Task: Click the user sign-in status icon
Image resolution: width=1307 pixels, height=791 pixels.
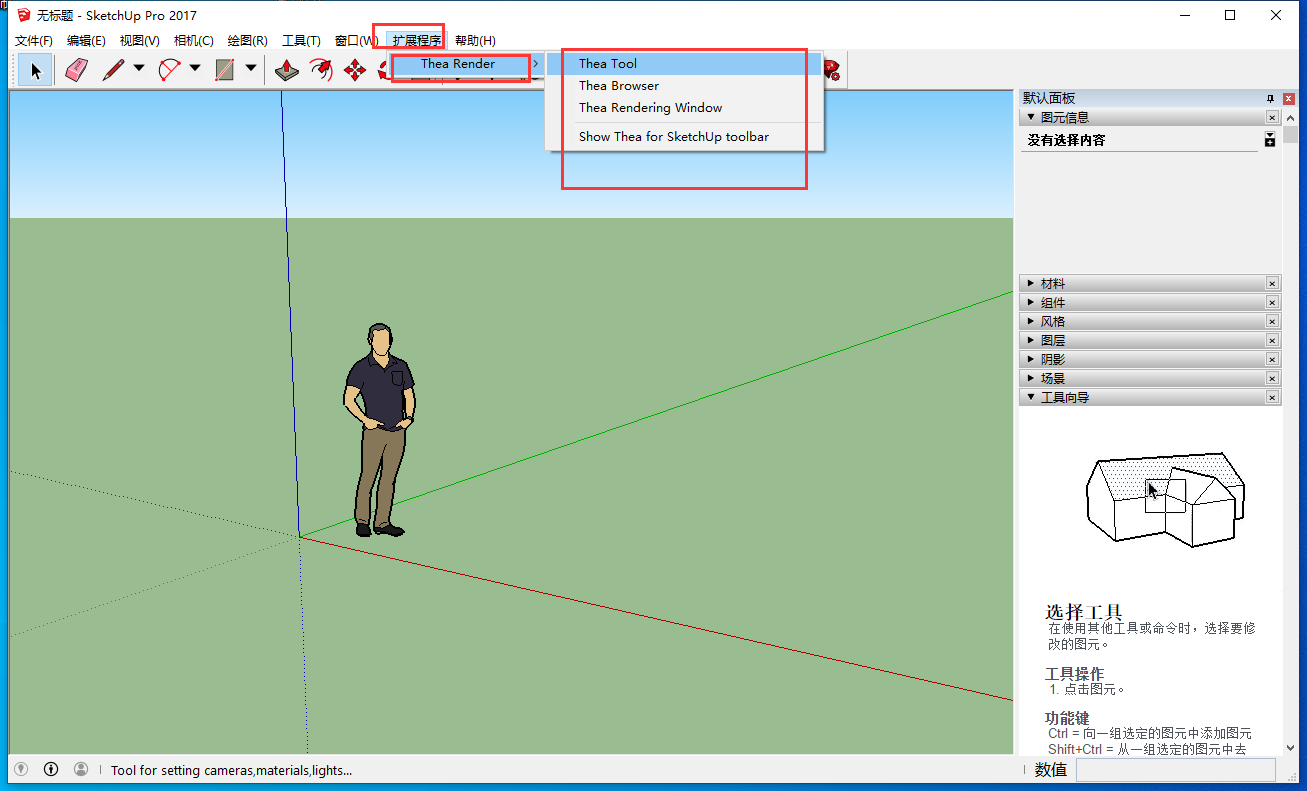Action: [x=81, y=769]
